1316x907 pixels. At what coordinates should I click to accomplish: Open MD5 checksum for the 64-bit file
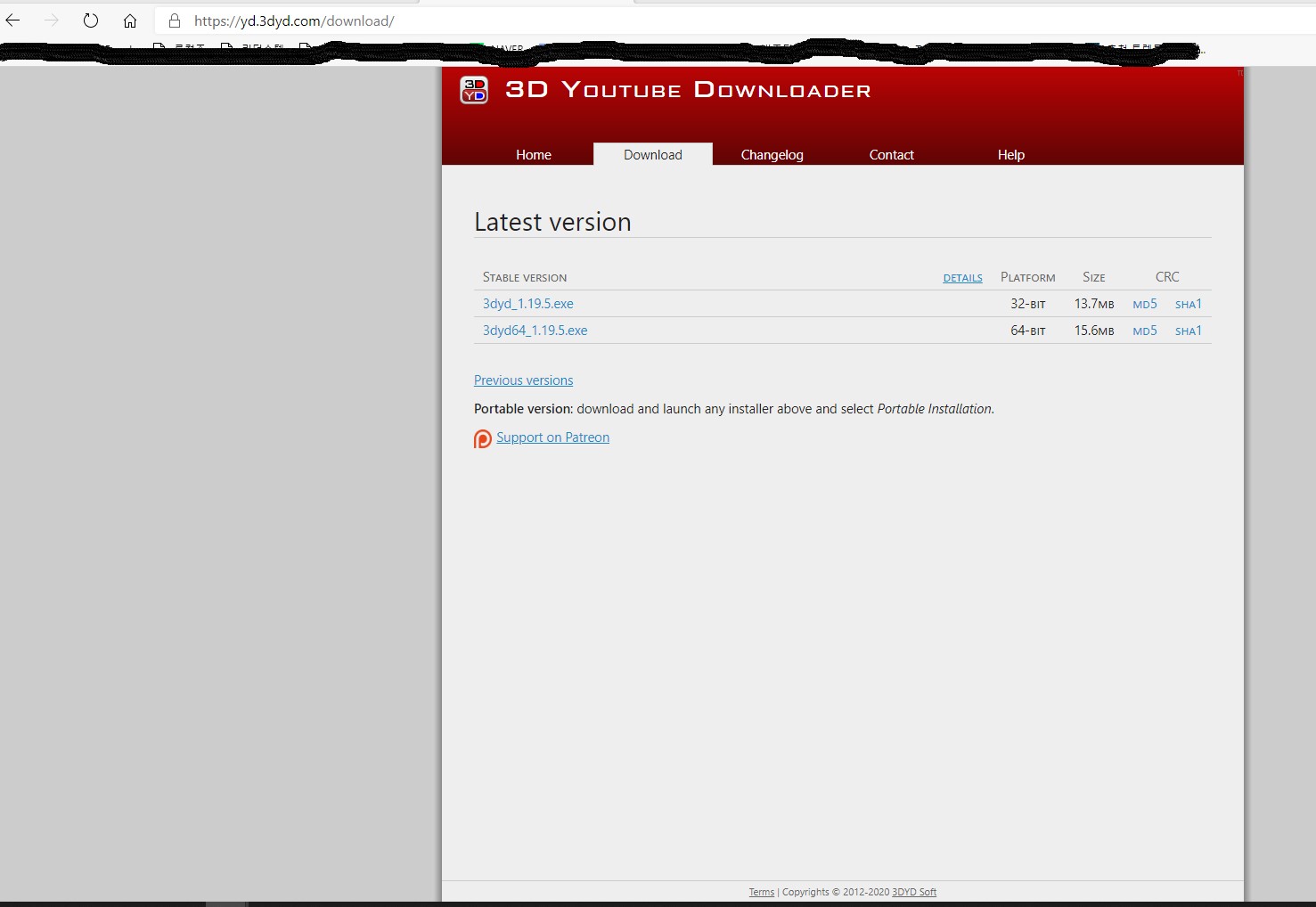coord(1145,331)
